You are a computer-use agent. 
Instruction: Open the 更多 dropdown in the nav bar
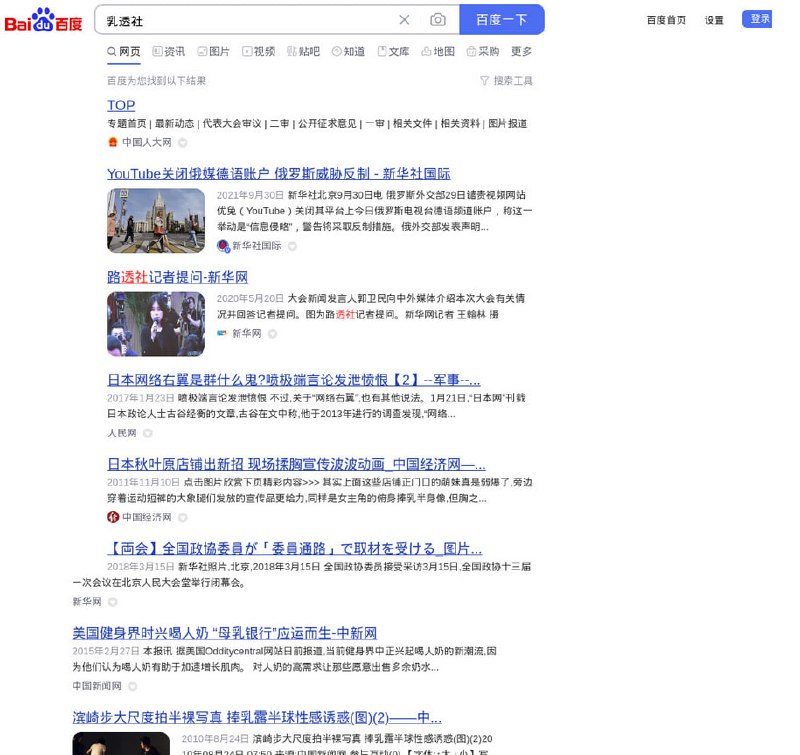click(524, 51)
